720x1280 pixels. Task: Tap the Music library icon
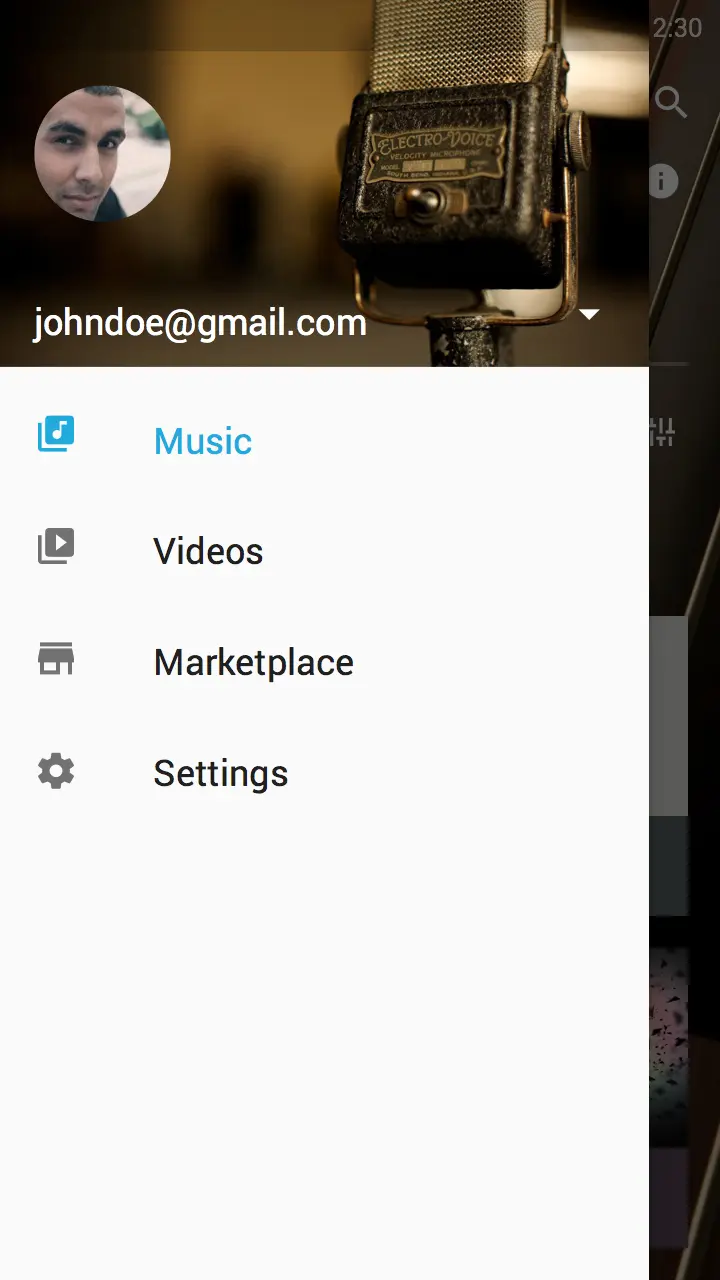coord(56,435)
